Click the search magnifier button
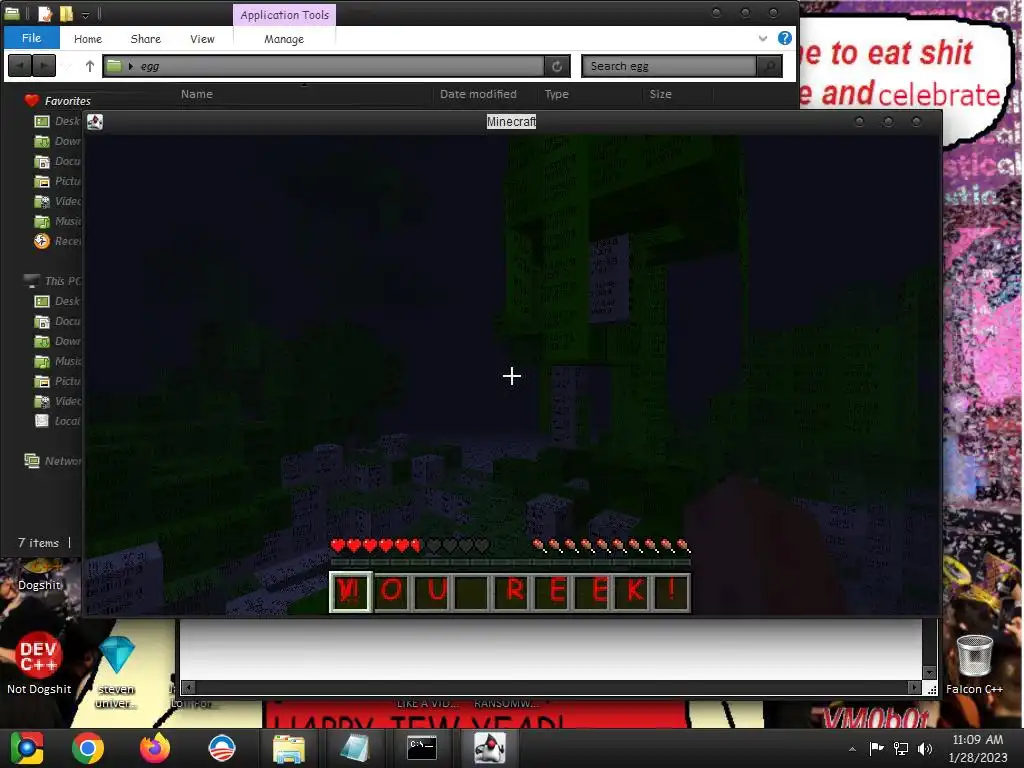This screenshot has height=768, width=1024. (770, 66)
